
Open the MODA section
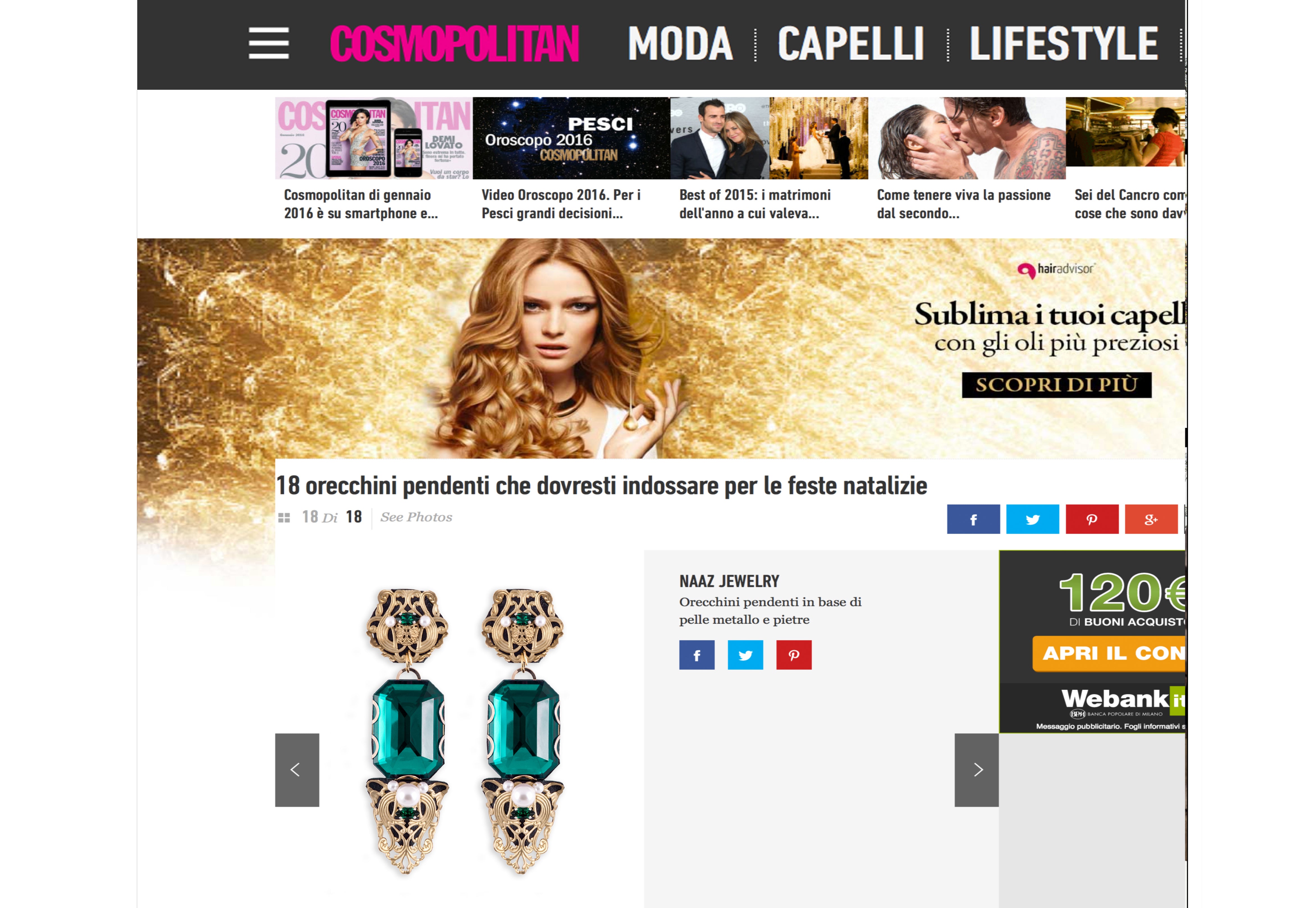point(680,44)
